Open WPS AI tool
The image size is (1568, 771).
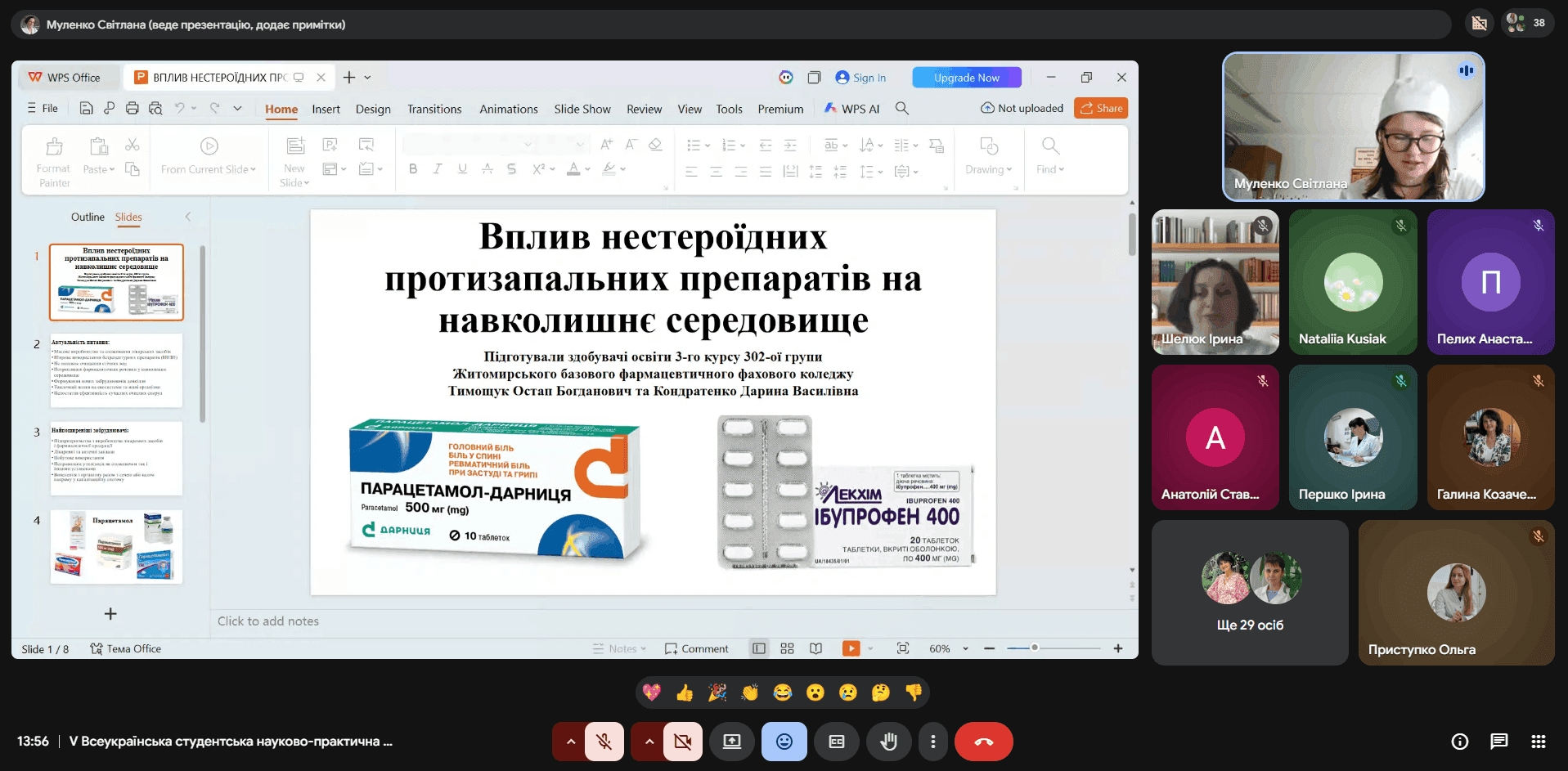pos(851,109)
